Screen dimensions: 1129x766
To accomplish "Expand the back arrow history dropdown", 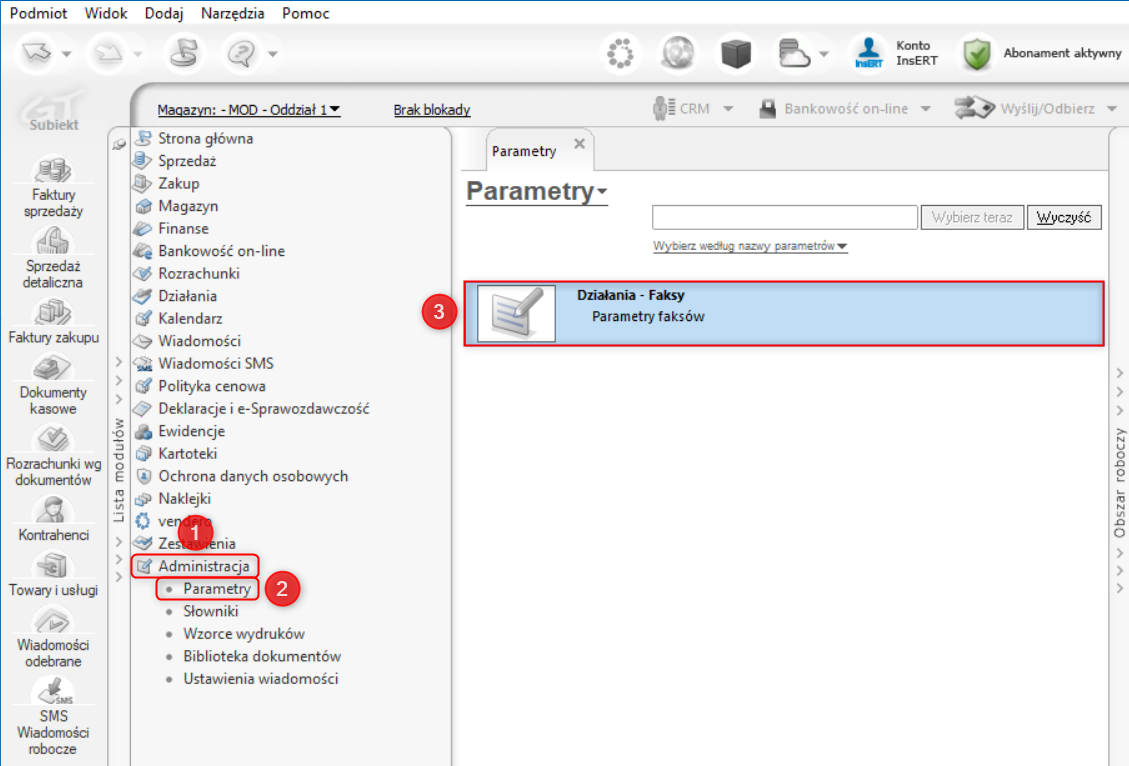I will point(67,54).
